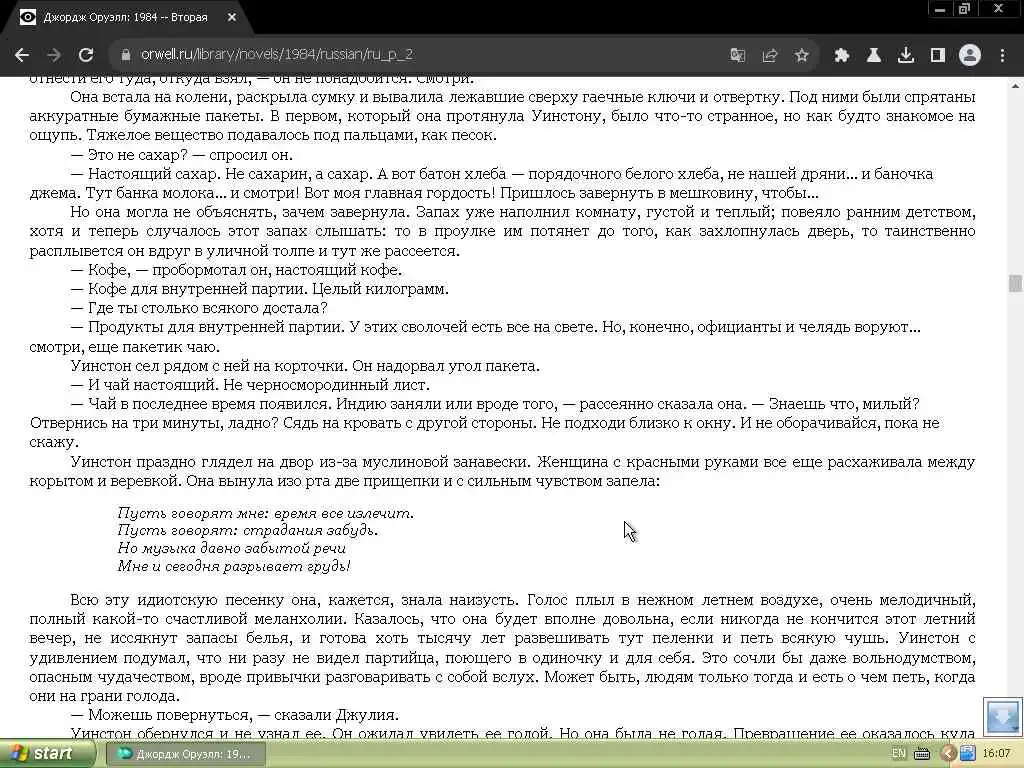1024x768 pixels.
Task: Expand hidden system tray icons
Action: click(x=948, y=754)
